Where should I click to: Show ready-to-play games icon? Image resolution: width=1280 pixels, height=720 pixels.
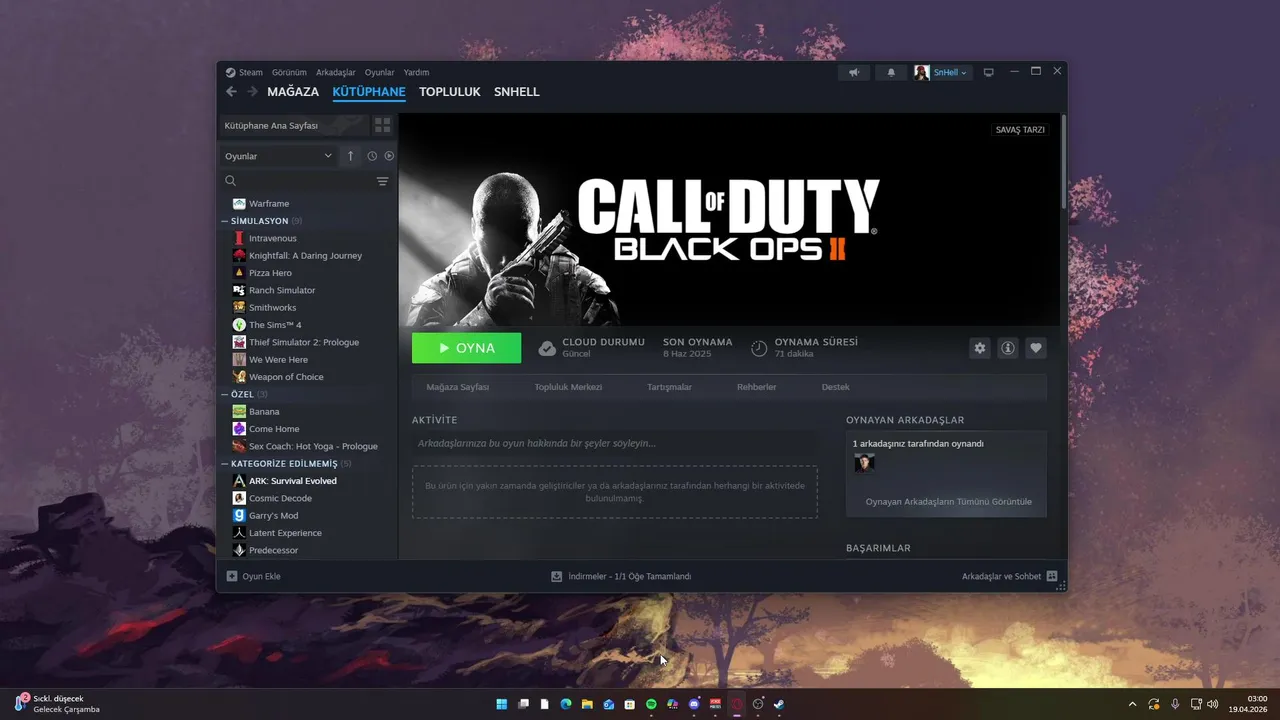pos(389,156)
